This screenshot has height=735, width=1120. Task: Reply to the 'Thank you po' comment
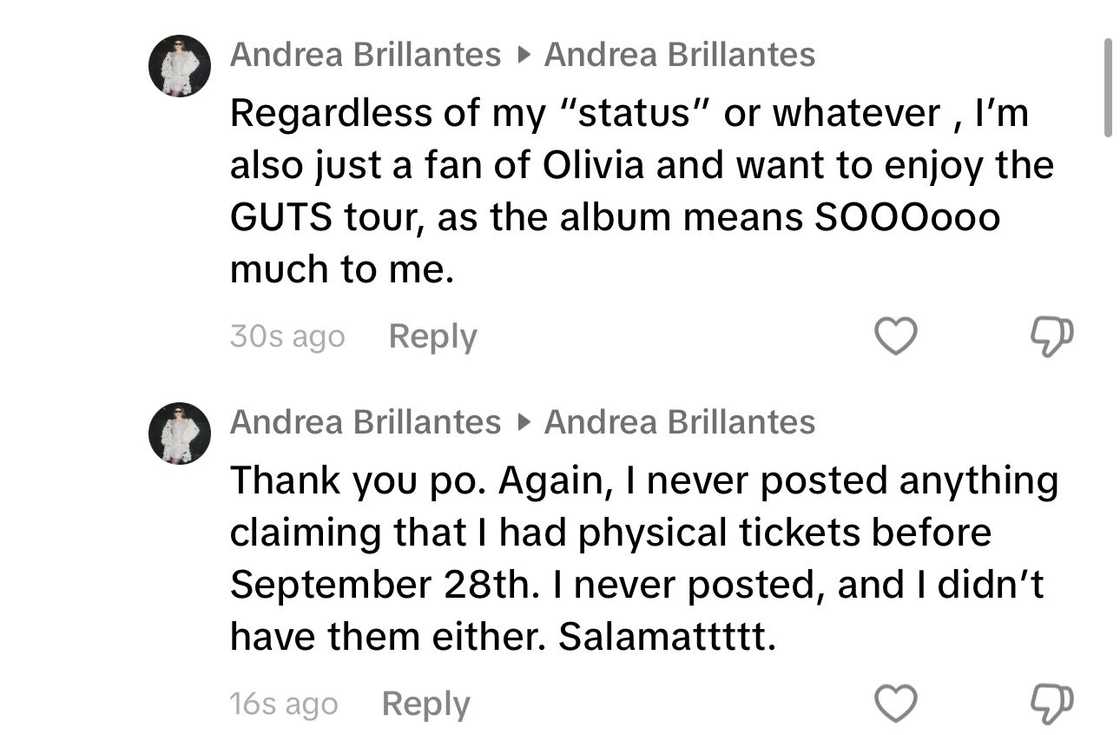click(x=425, y=704)
